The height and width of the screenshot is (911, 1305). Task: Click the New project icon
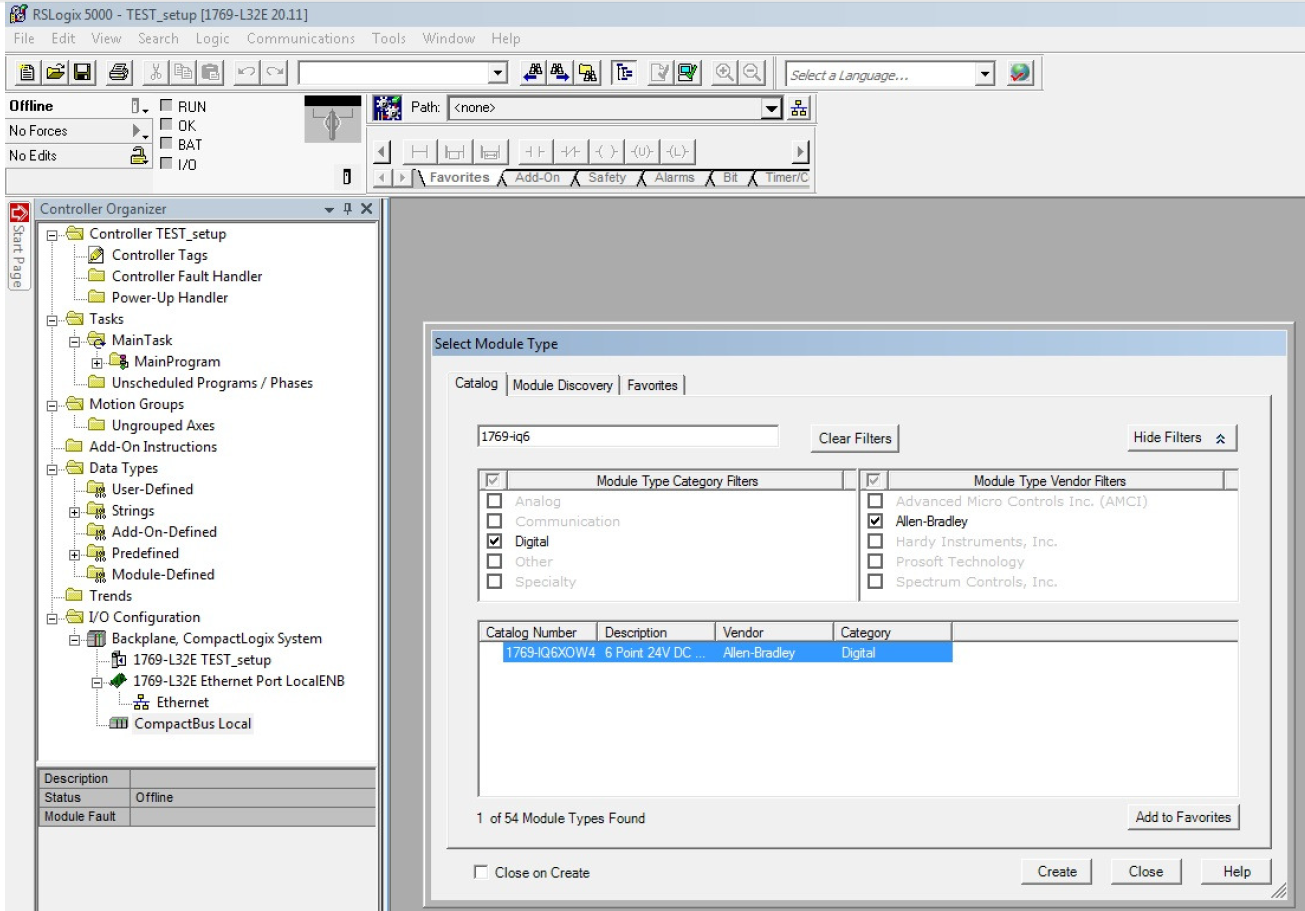(x=28, y=73)
